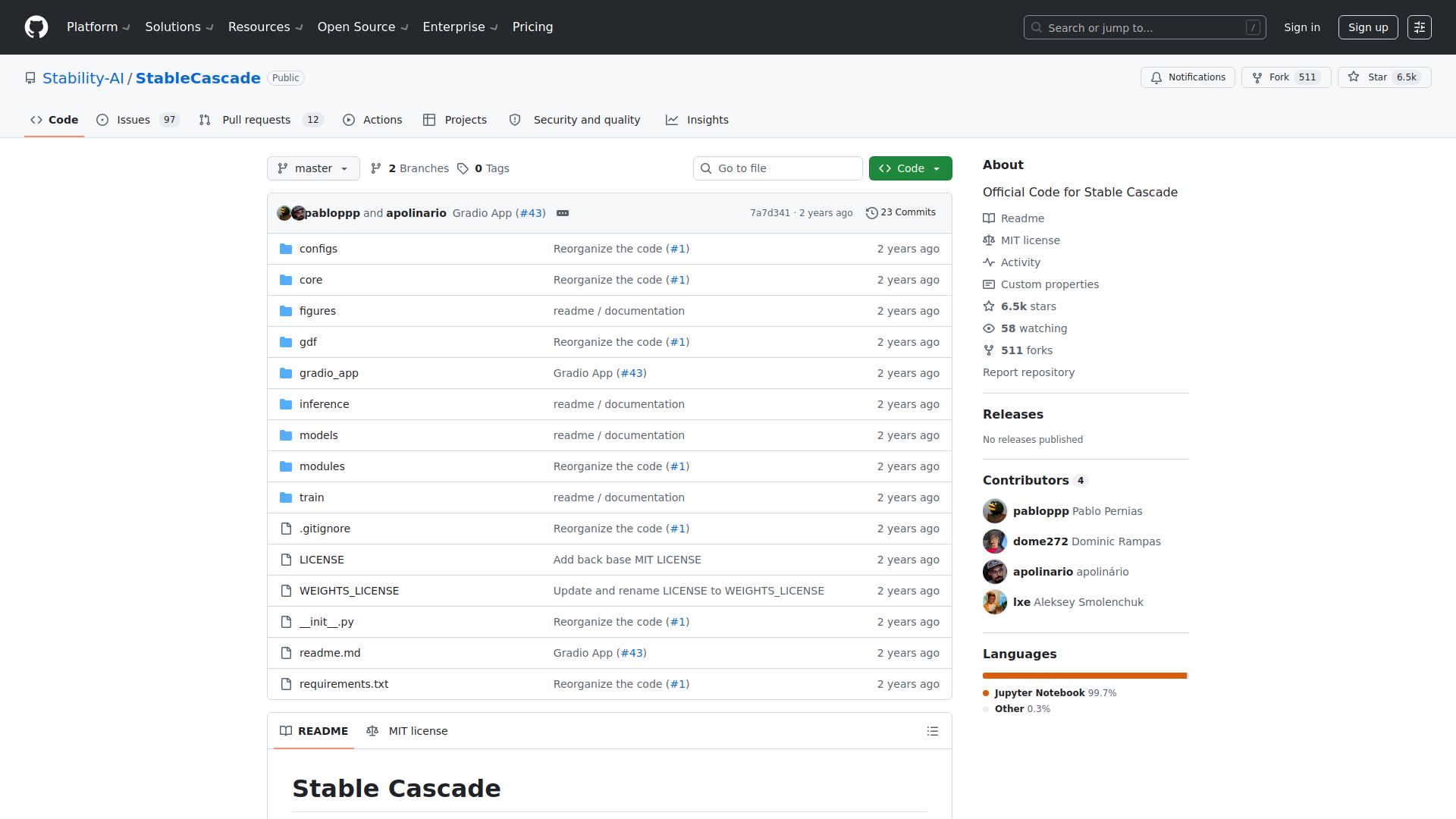Click Jupyter Notebook 99.7% language entry
Screen dimensions: 1456x819
[1050, 693]
